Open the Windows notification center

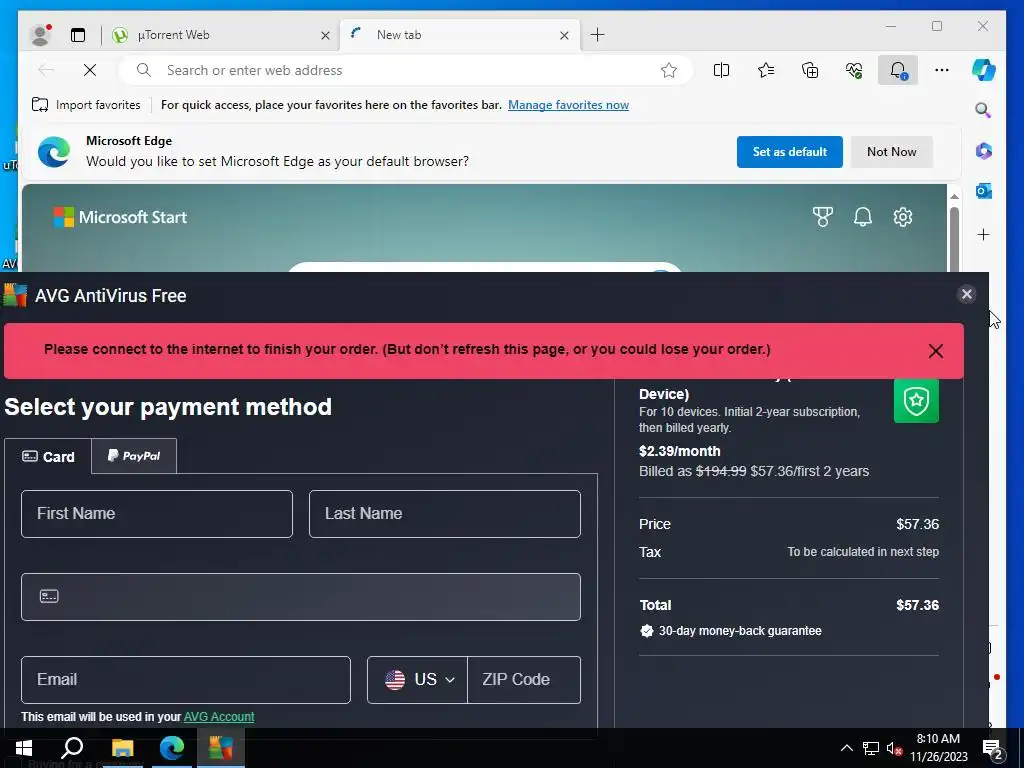click(x=993, y=748)
